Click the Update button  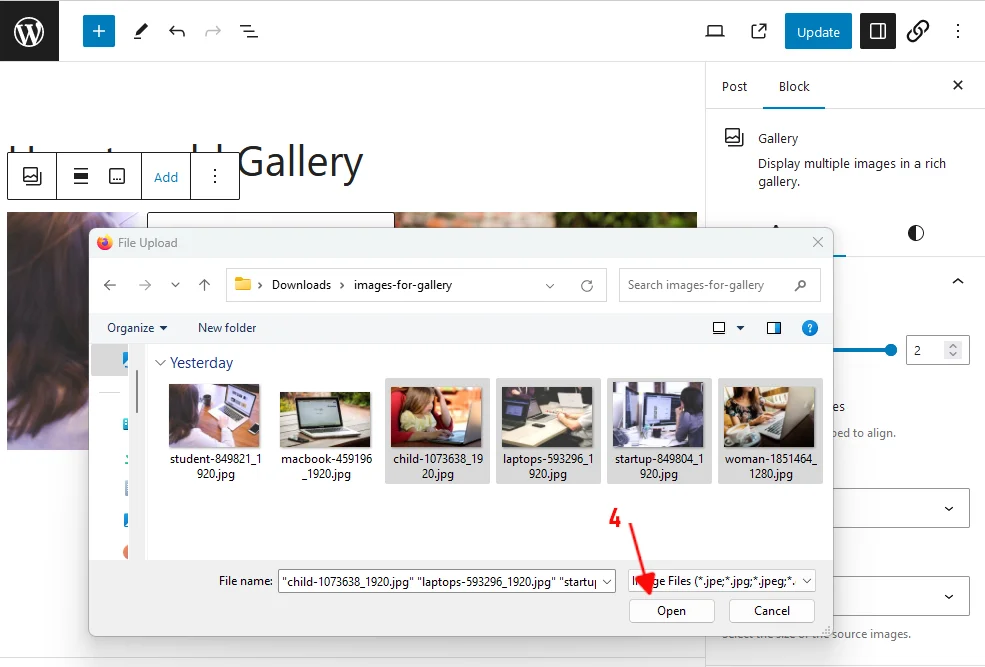pos(817,31)
